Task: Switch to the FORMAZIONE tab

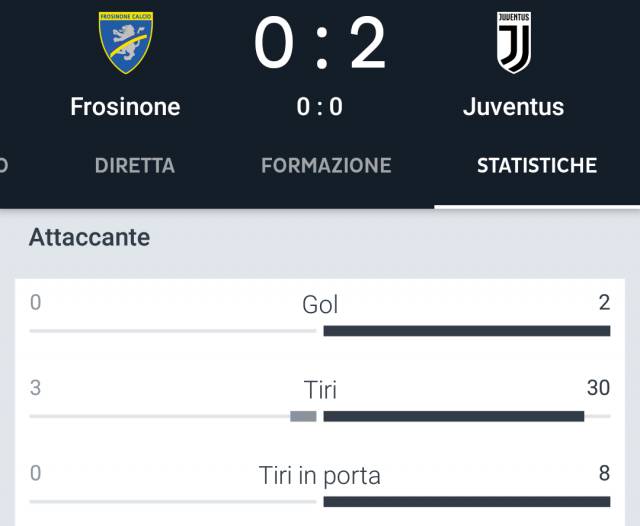Action: (x=326, y=166)
